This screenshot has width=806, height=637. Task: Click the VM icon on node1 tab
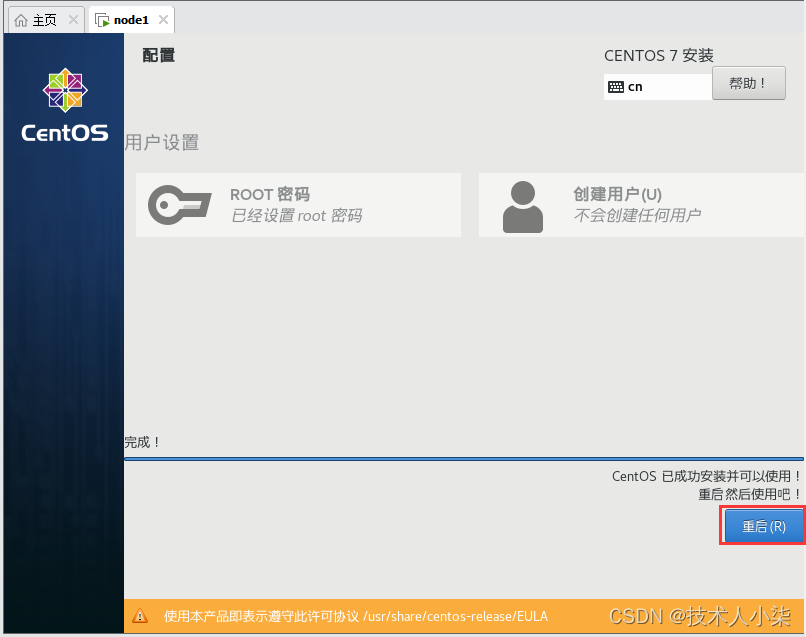pyautogui.click(x=102, y=20)
